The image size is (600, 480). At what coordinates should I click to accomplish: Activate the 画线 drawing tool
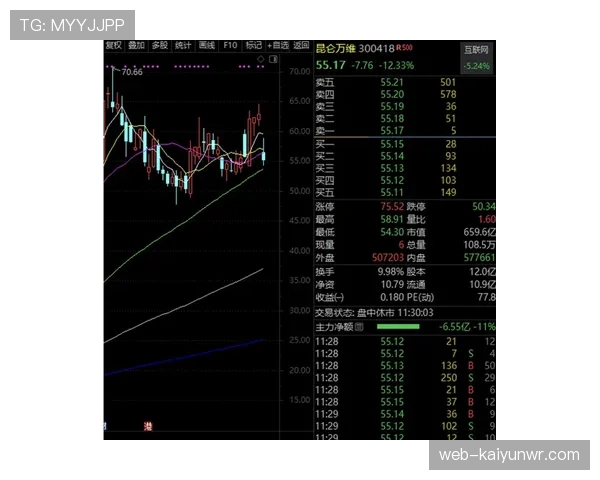click(x=207, y=45)
